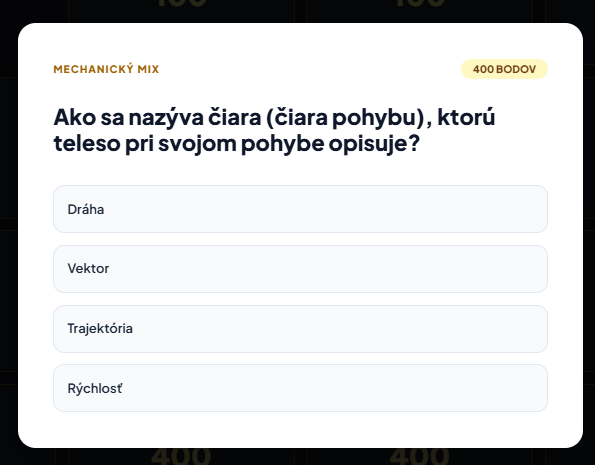
Task: Click the dimmed 400 tile behind dialog's bottom left
Action: (x=181, y=456)
